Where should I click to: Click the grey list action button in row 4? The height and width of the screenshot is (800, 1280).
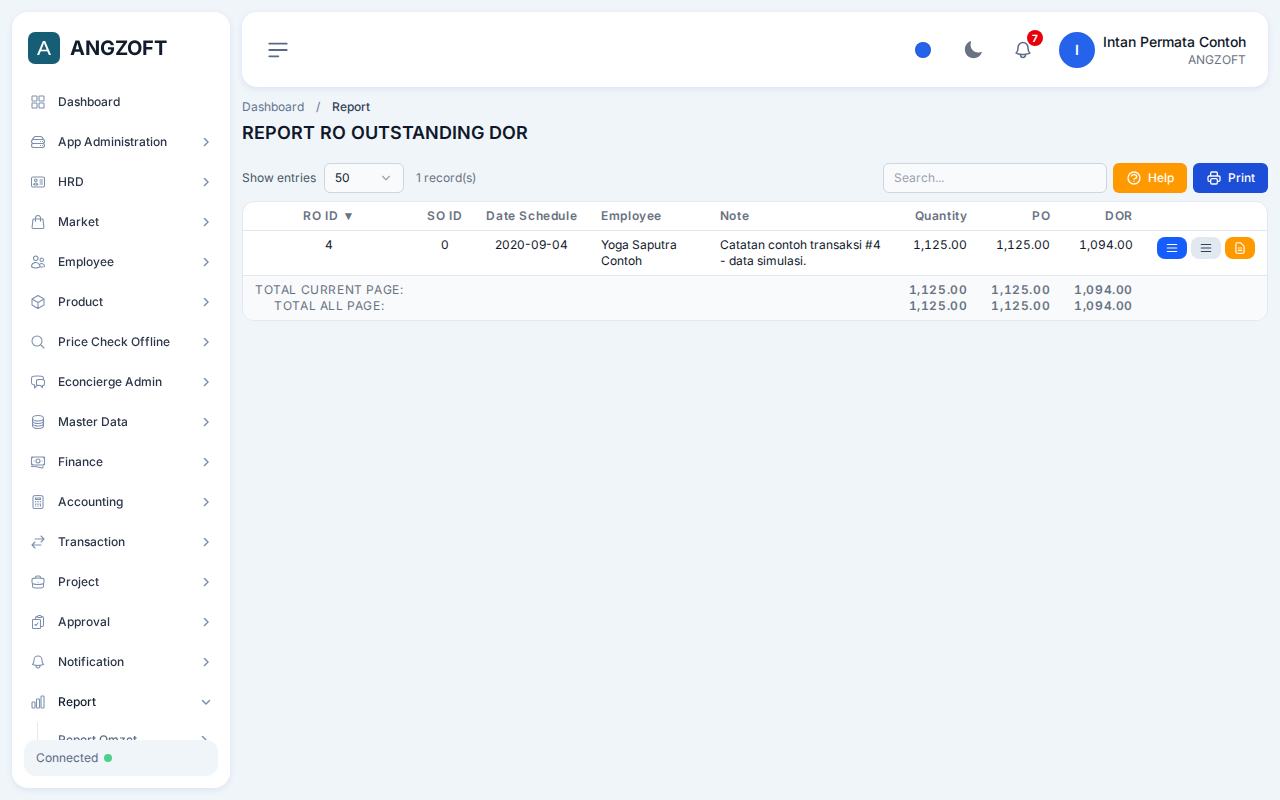tap(1206, 248)
